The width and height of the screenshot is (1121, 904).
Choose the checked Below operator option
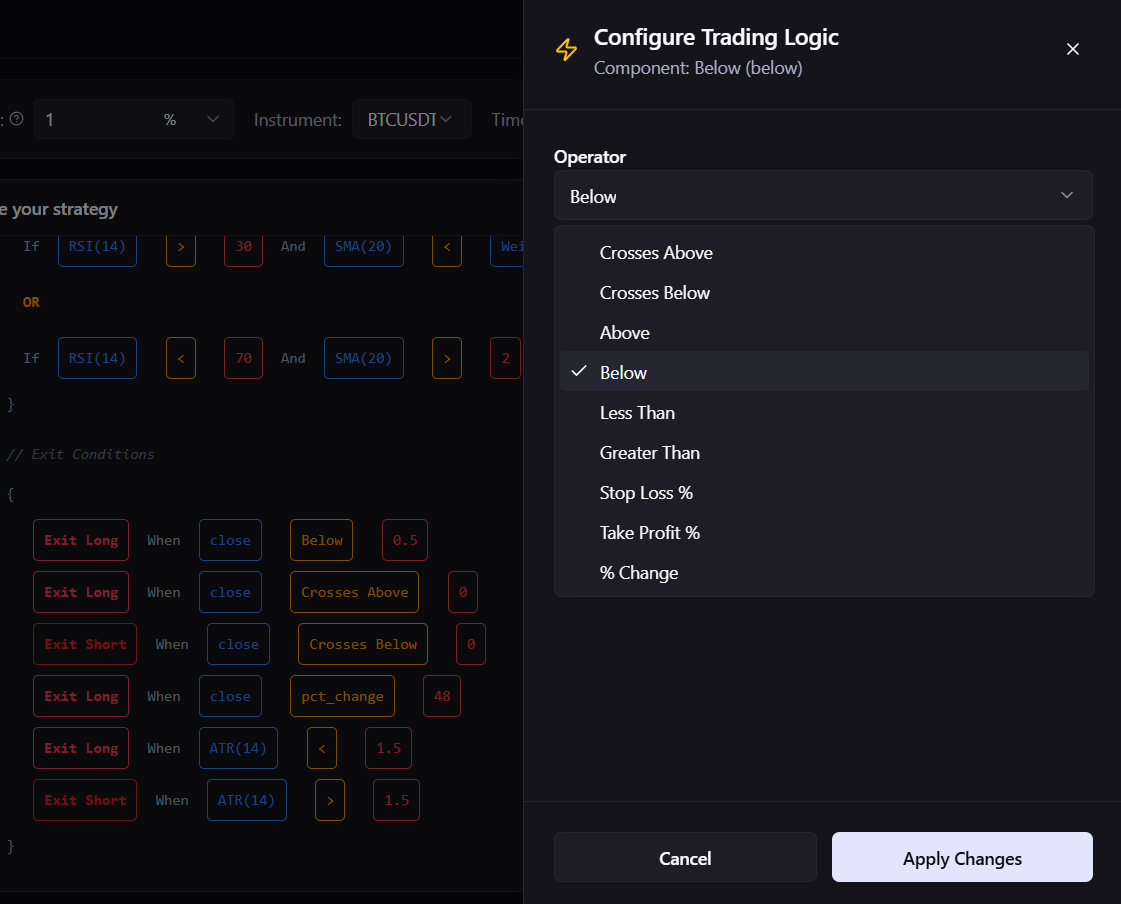point(824,372)
